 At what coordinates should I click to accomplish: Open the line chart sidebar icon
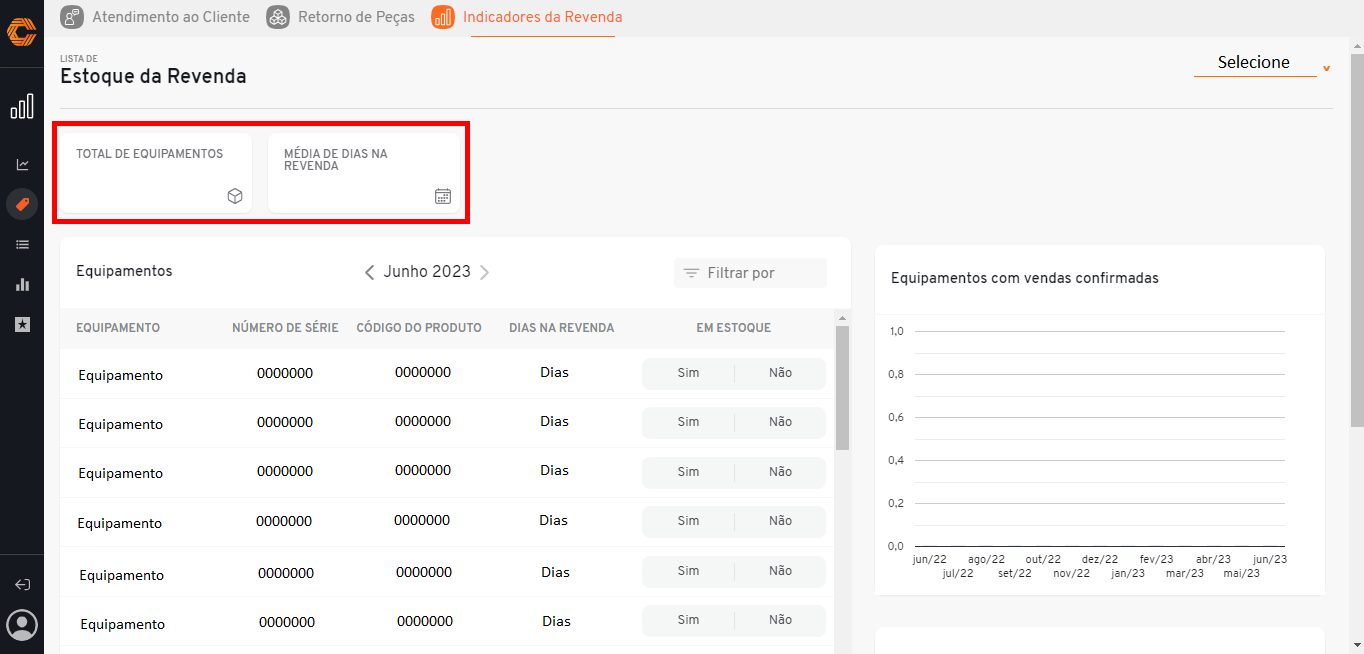[x=22, y=164]
